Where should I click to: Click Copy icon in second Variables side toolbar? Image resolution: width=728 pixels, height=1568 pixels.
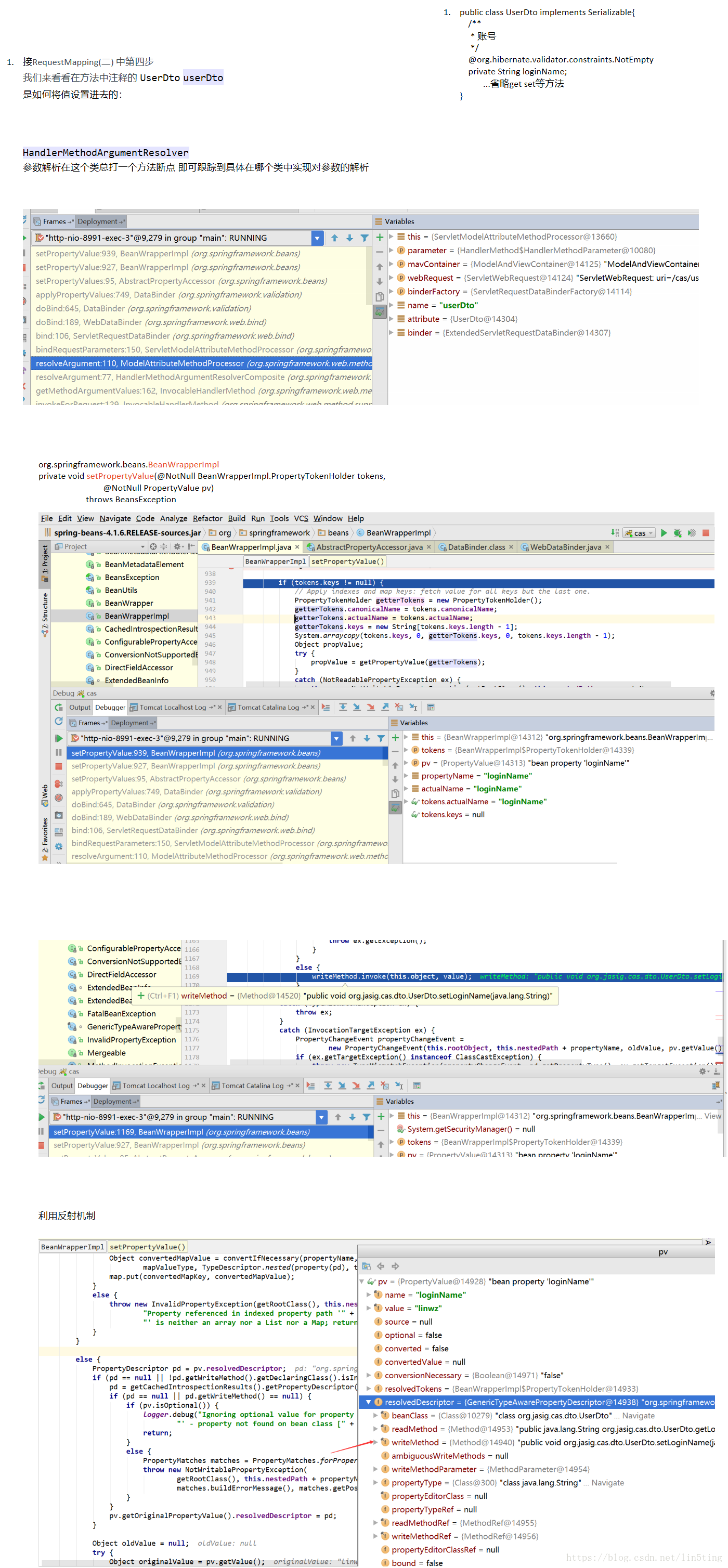click(x=395, y=793)
